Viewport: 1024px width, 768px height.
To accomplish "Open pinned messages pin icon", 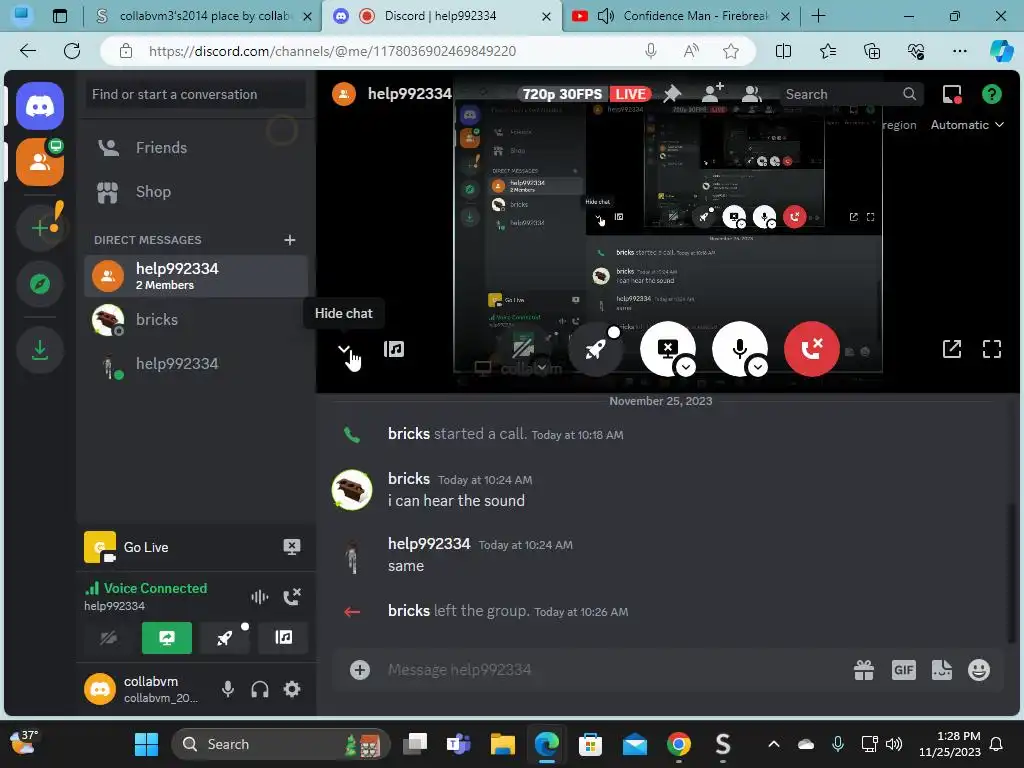I will [x=672, y=94].
